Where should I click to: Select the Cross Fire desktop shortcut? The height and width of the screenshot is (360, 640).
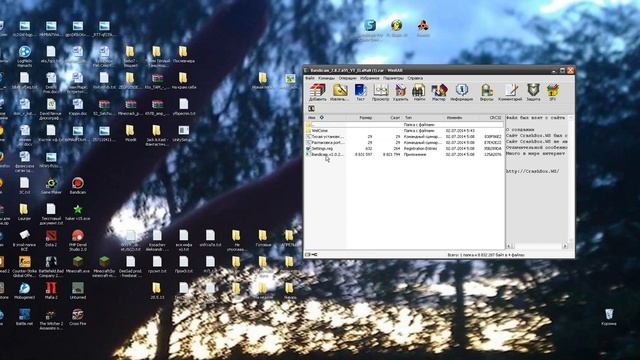(78, 317)
